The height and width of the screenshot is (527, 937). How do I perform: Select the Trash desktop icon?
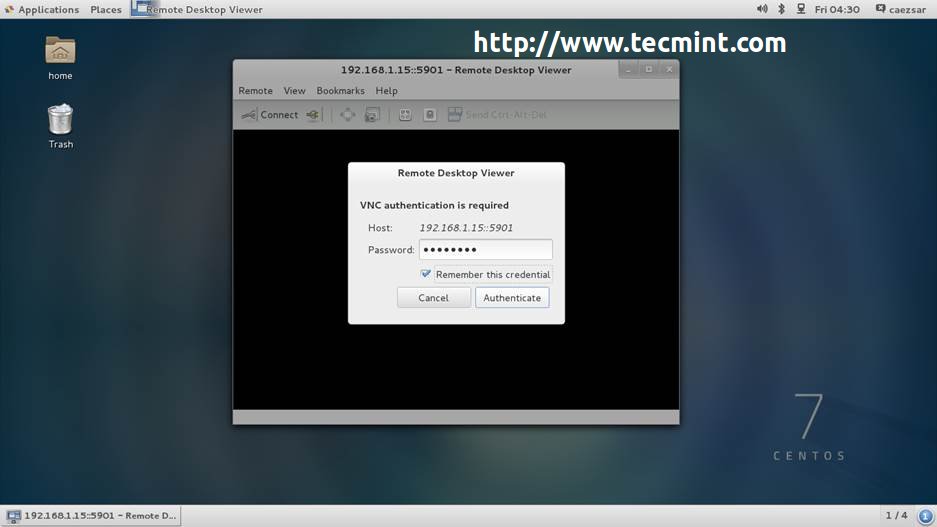[x=60, y=127]
